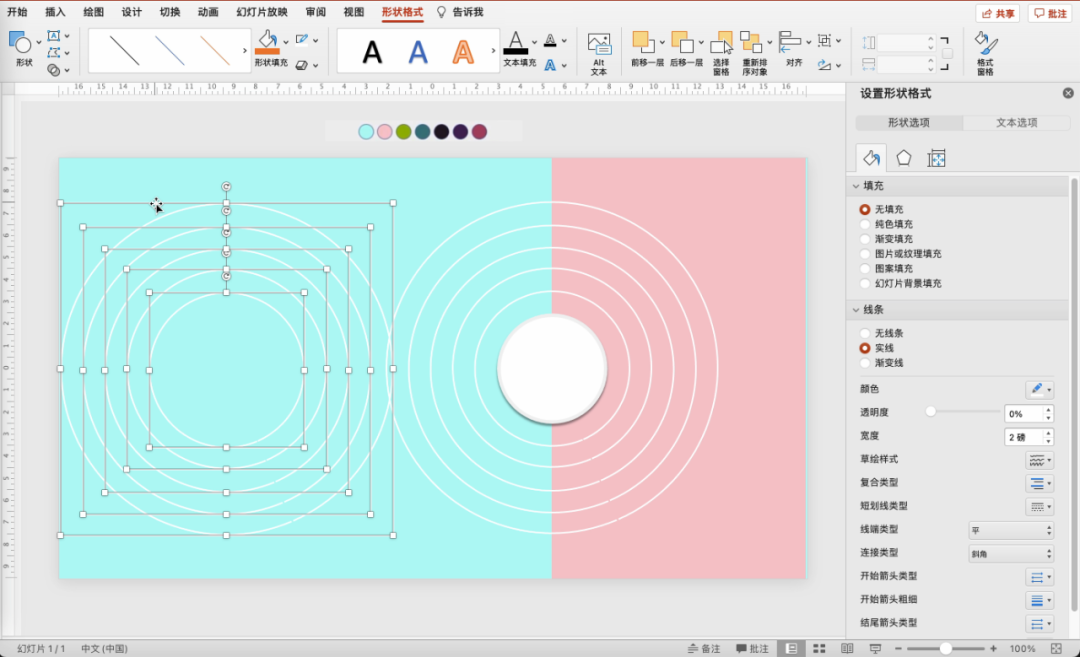Viewport: 1080px width, 657px height.
Task: Select the 纯色填充 radio option
Action: tap(865, 224)
